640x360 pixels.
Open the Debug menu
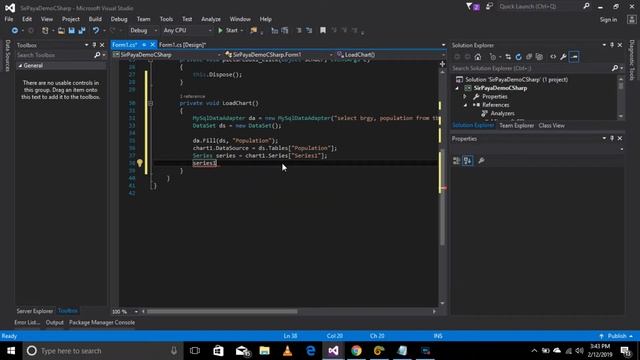pyautogui.click(x=119, y=19)
